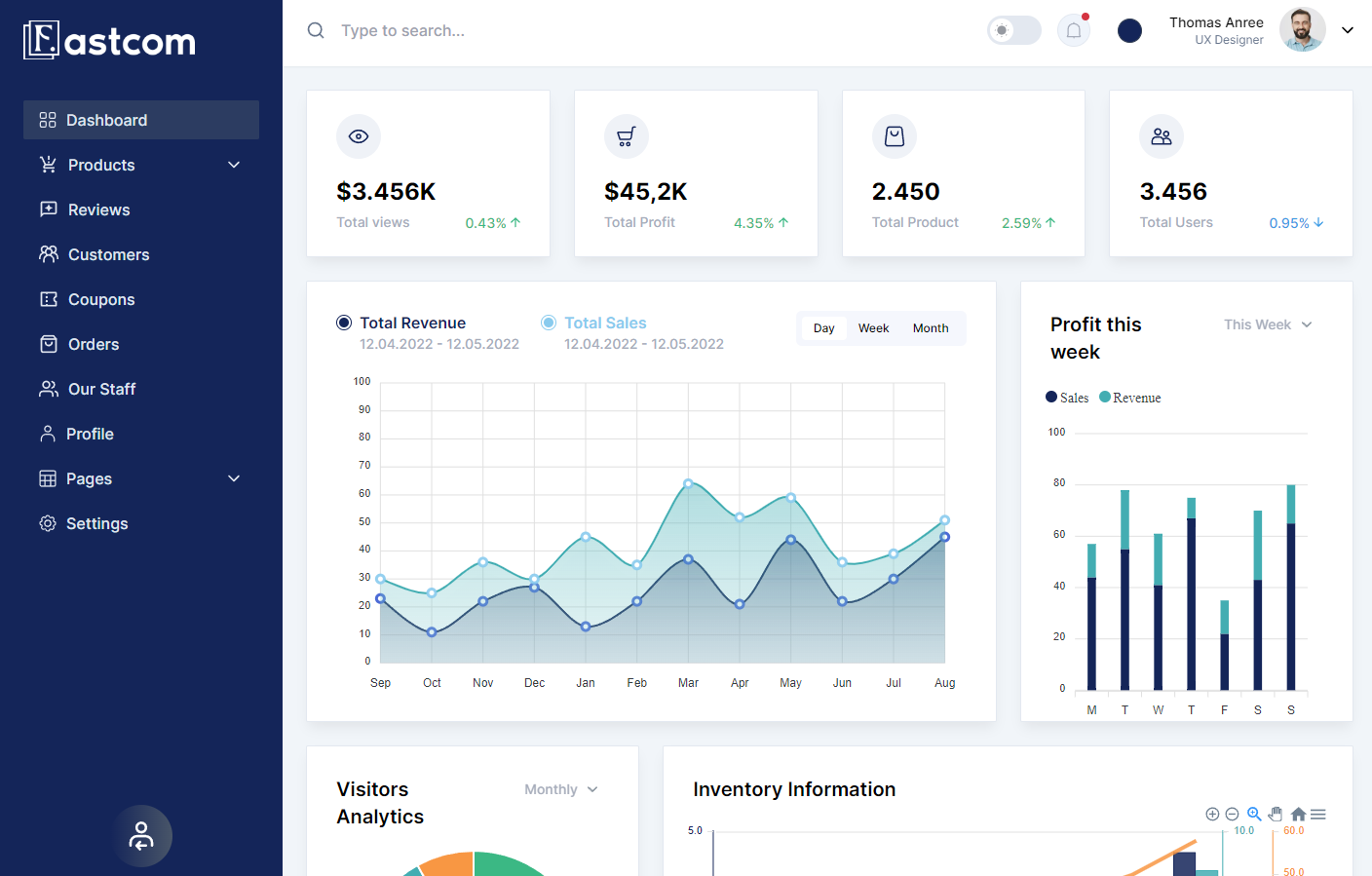The image size is (1372, 876).
Task: Click the eye icon on Total views card
Action: click(359, 136)
